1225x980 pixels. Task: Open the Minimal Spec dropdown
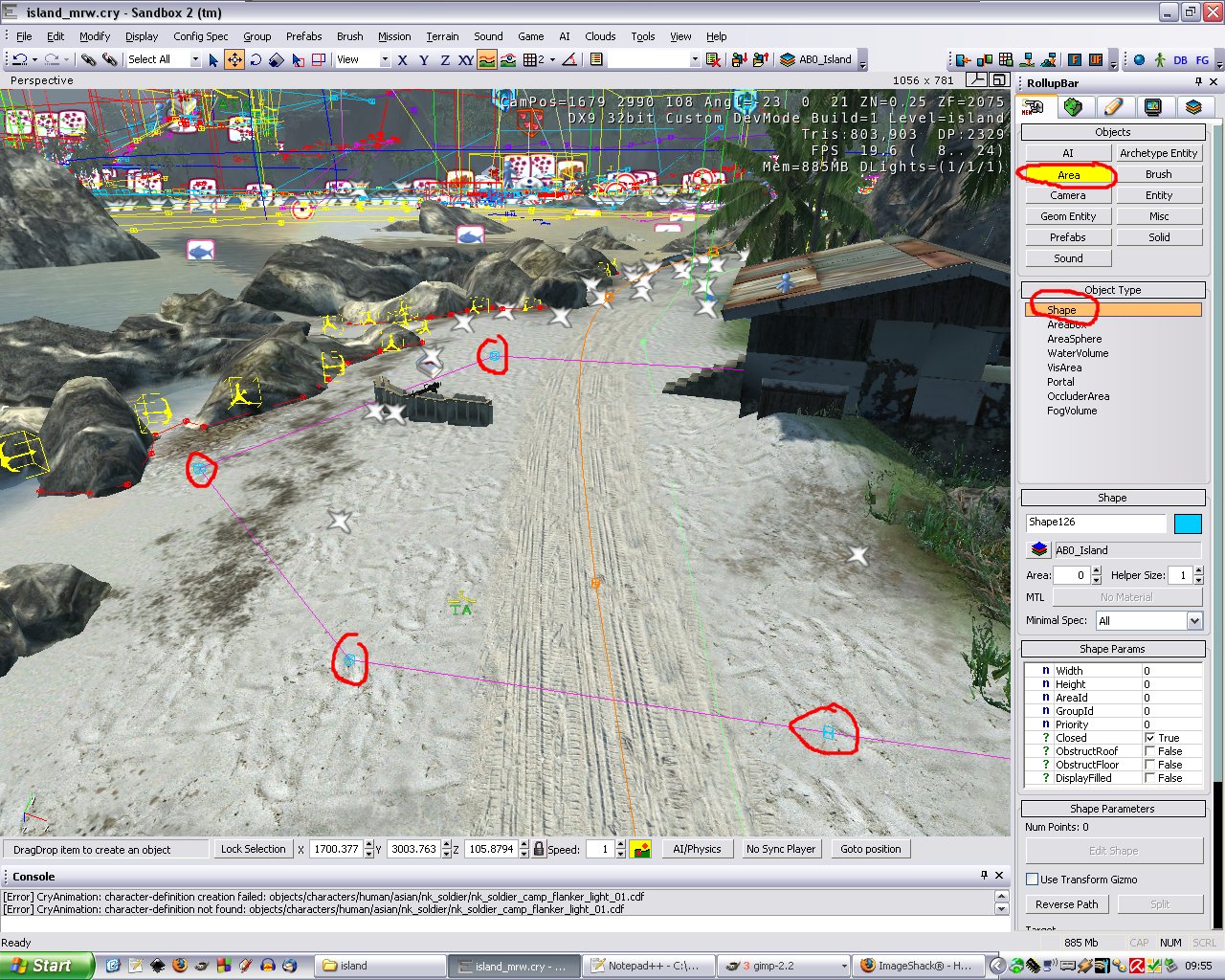(1194, 621)
